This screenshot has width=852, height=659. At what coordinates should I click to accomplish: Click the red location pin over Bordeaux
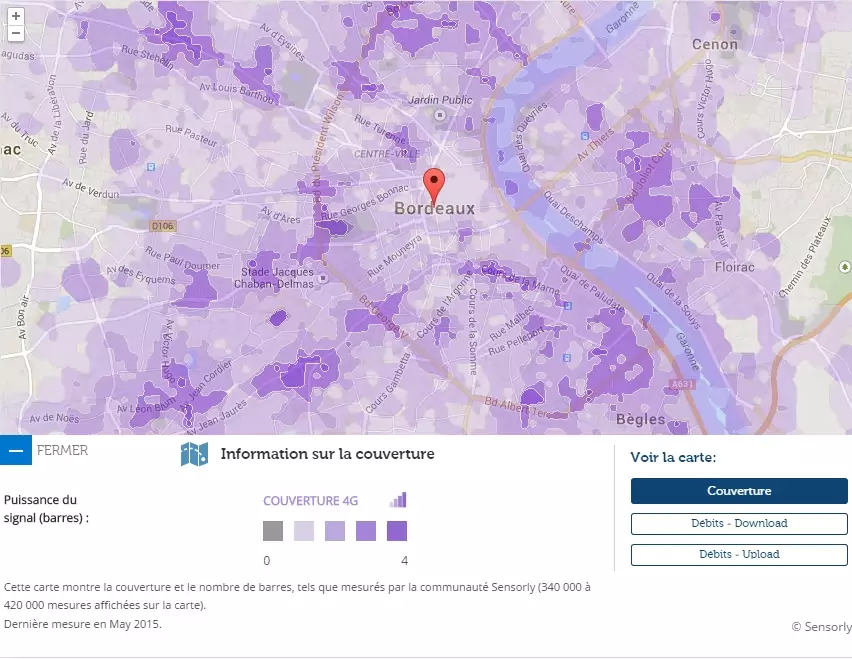click(434, 186)
